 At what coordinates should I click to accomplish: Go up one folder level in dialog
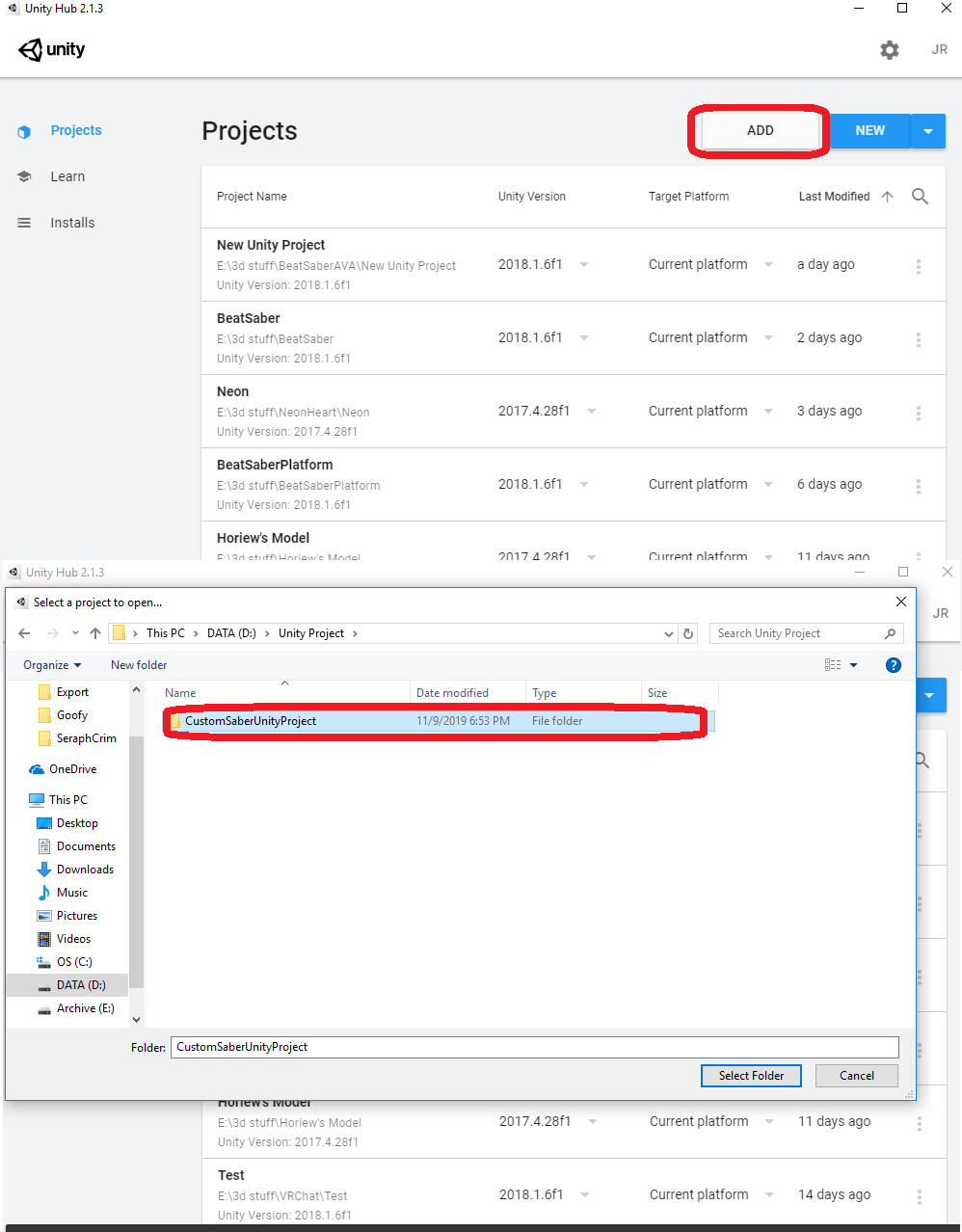click(95, 633)
